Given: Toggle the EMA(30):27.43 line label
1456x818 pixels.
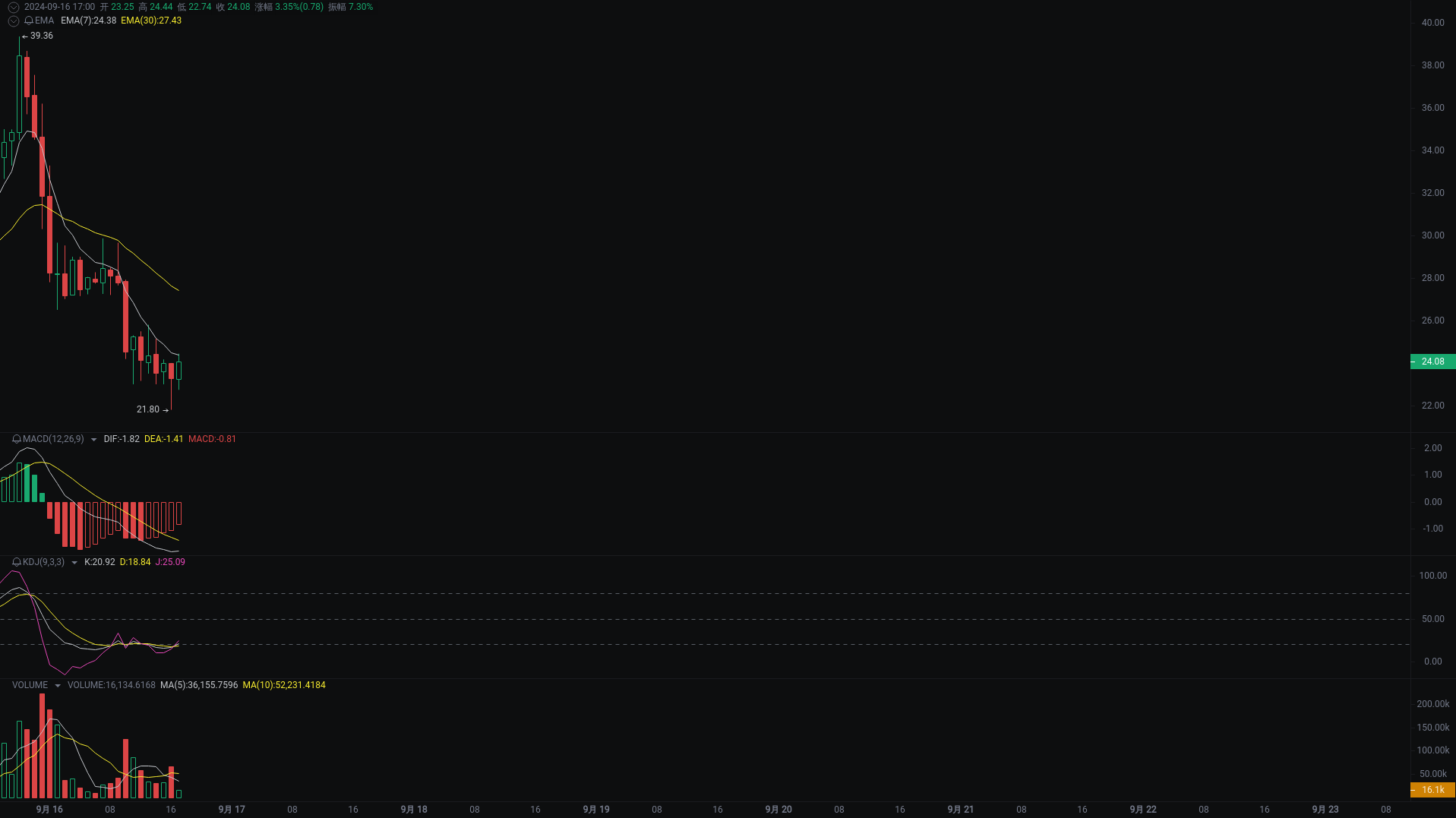Looking at the screenshot, I should coord(150,21).
